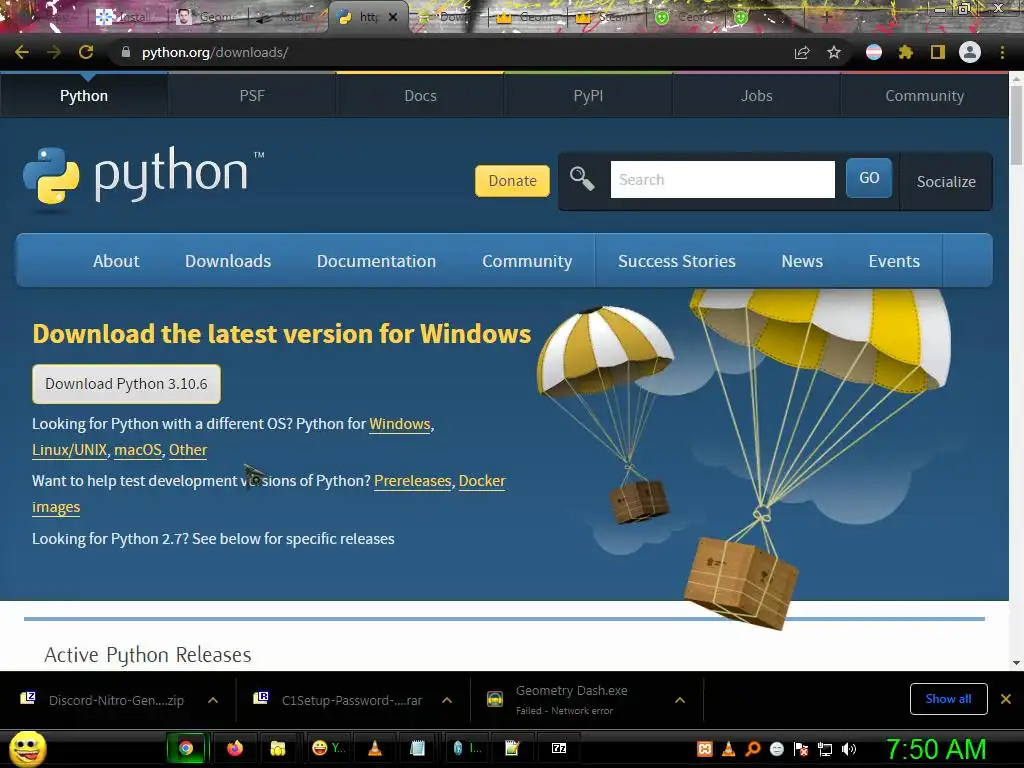Click the VLC cone in system tray
The height and width of the screenshot is (768, 1024).
click(728, 749)
